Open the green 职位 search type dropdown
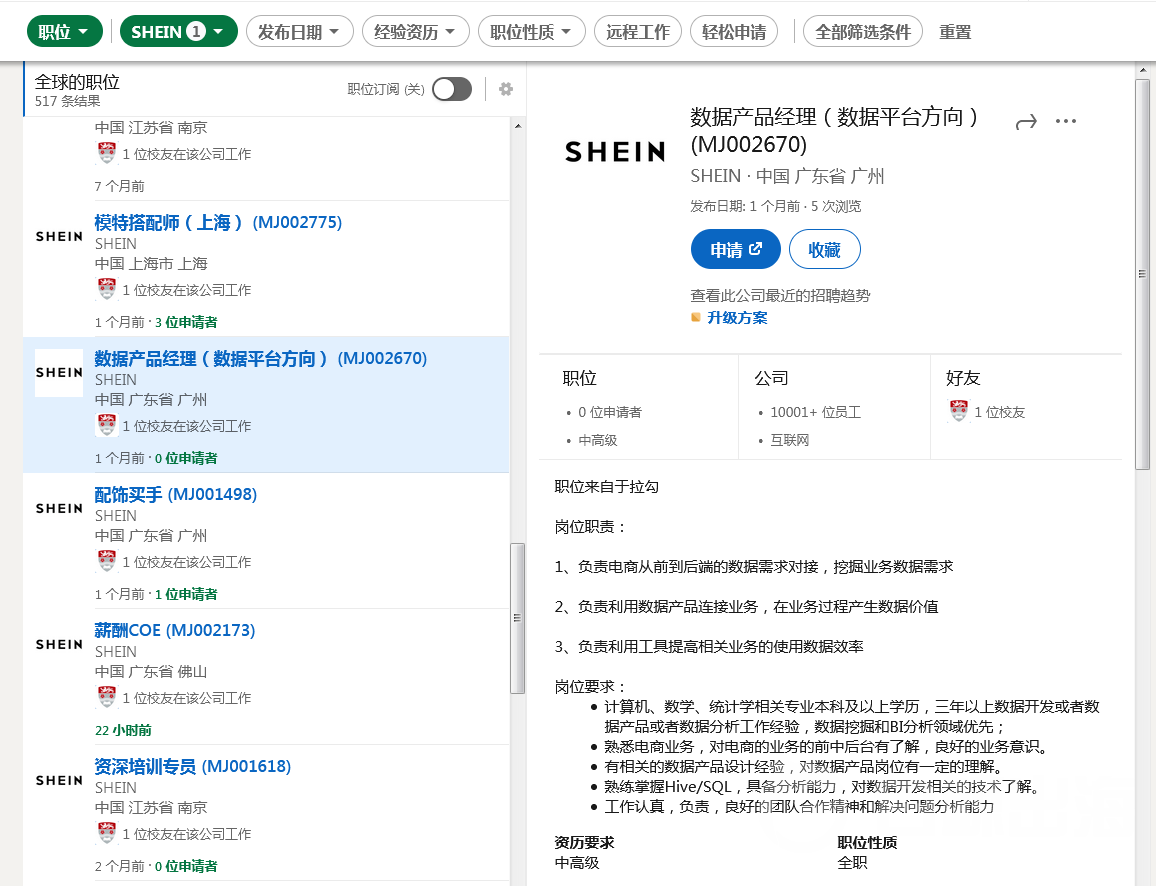This screenshot has height=886, width=1156. (x=64, y=32)
